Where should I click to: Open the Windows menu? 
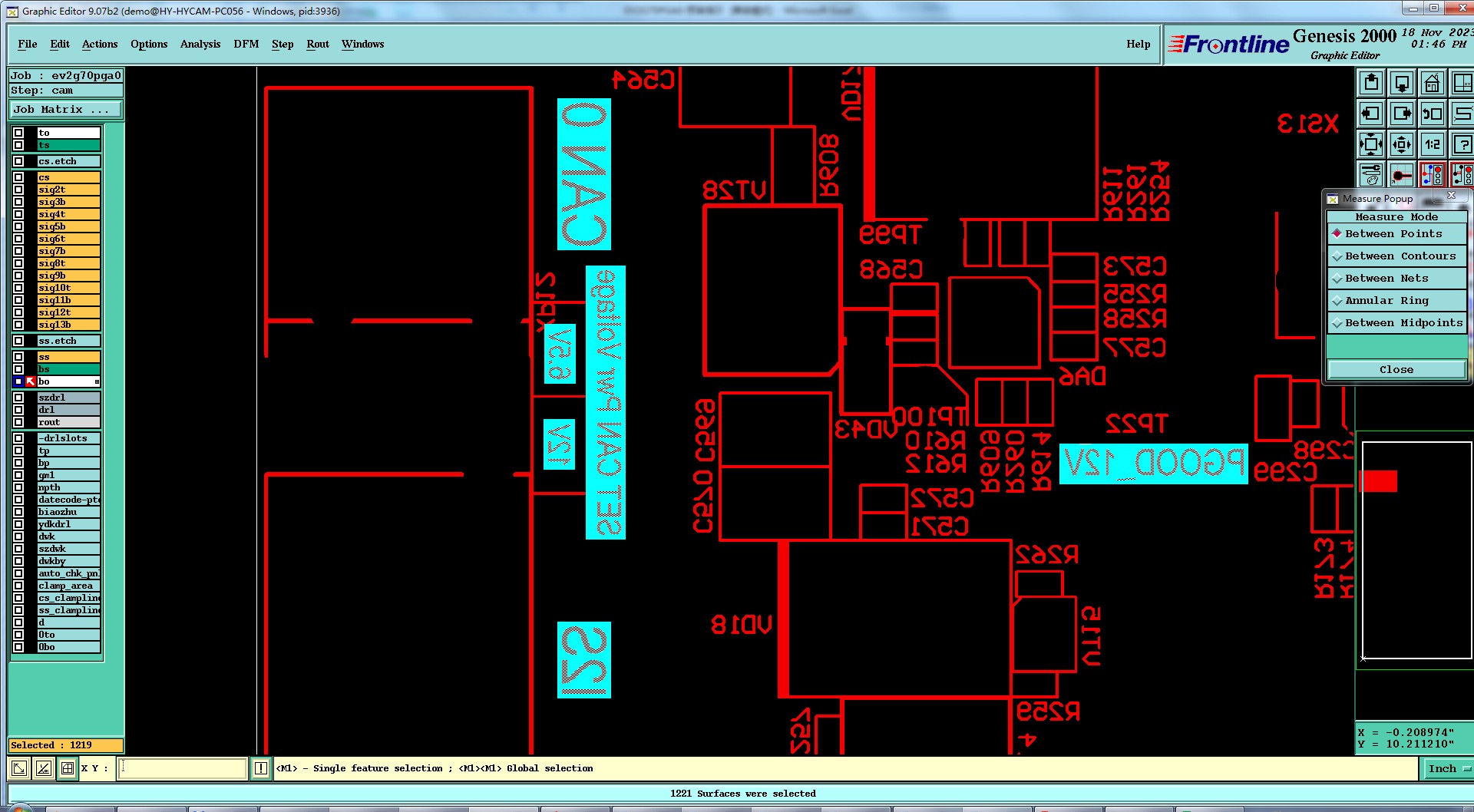(x=363, y=45)
